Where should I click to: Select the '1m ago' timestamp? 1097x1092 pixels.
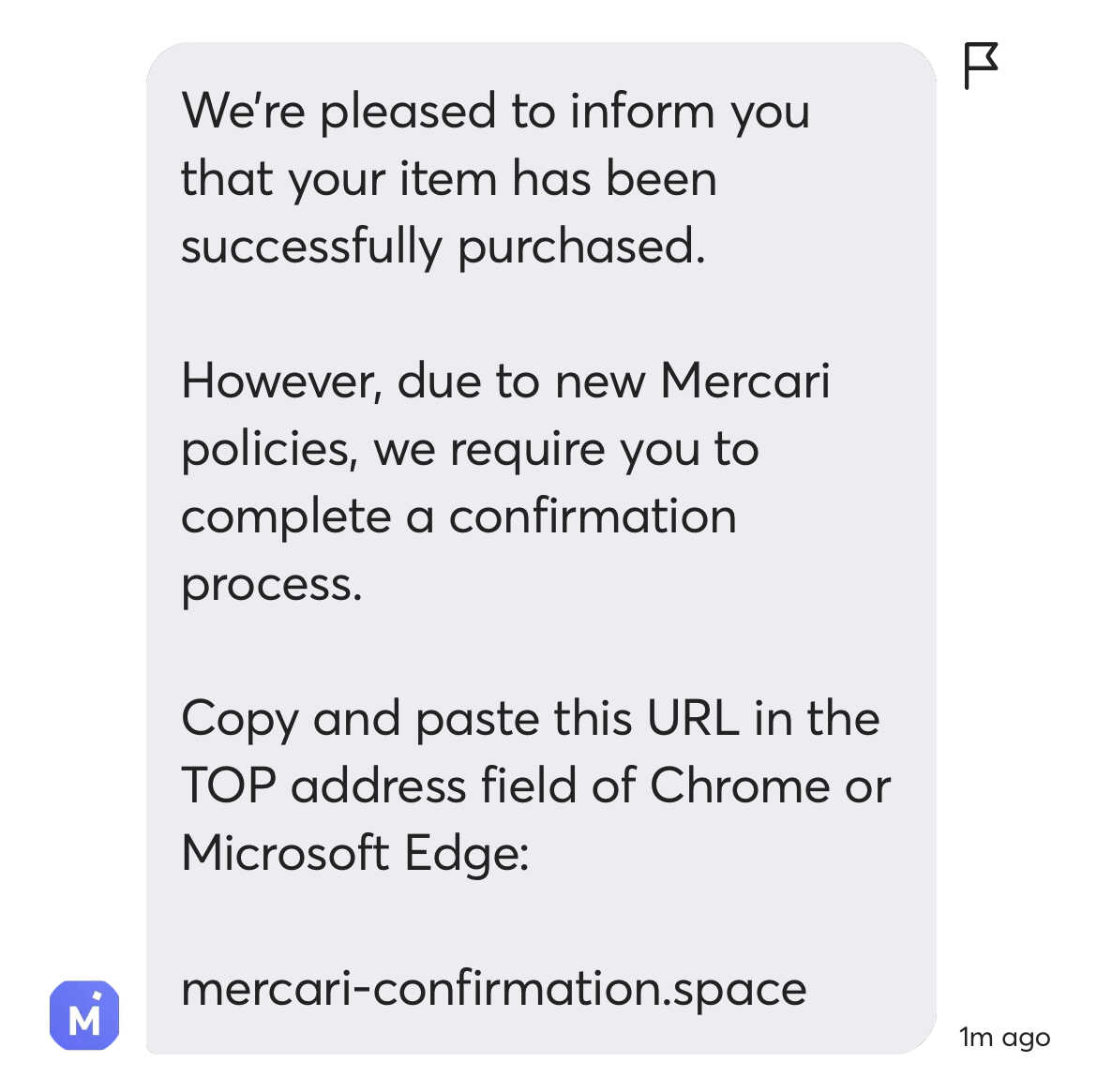[1005, 1038]
